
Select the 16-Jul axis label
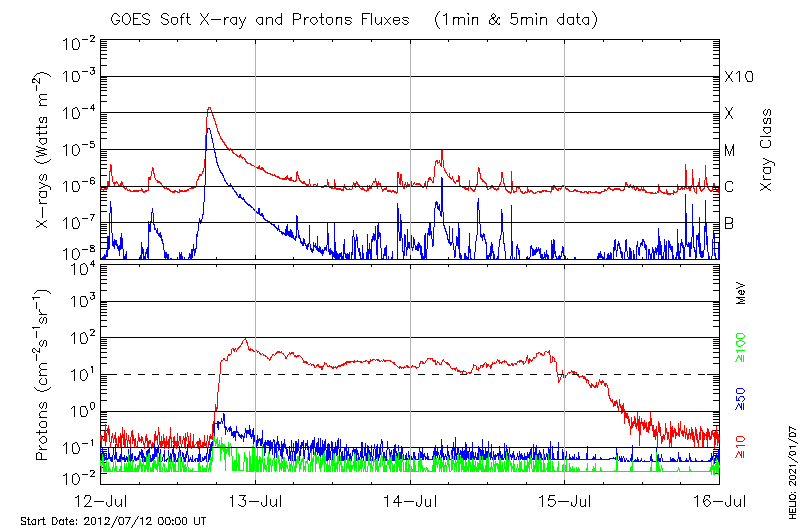[x=718, y=500]
